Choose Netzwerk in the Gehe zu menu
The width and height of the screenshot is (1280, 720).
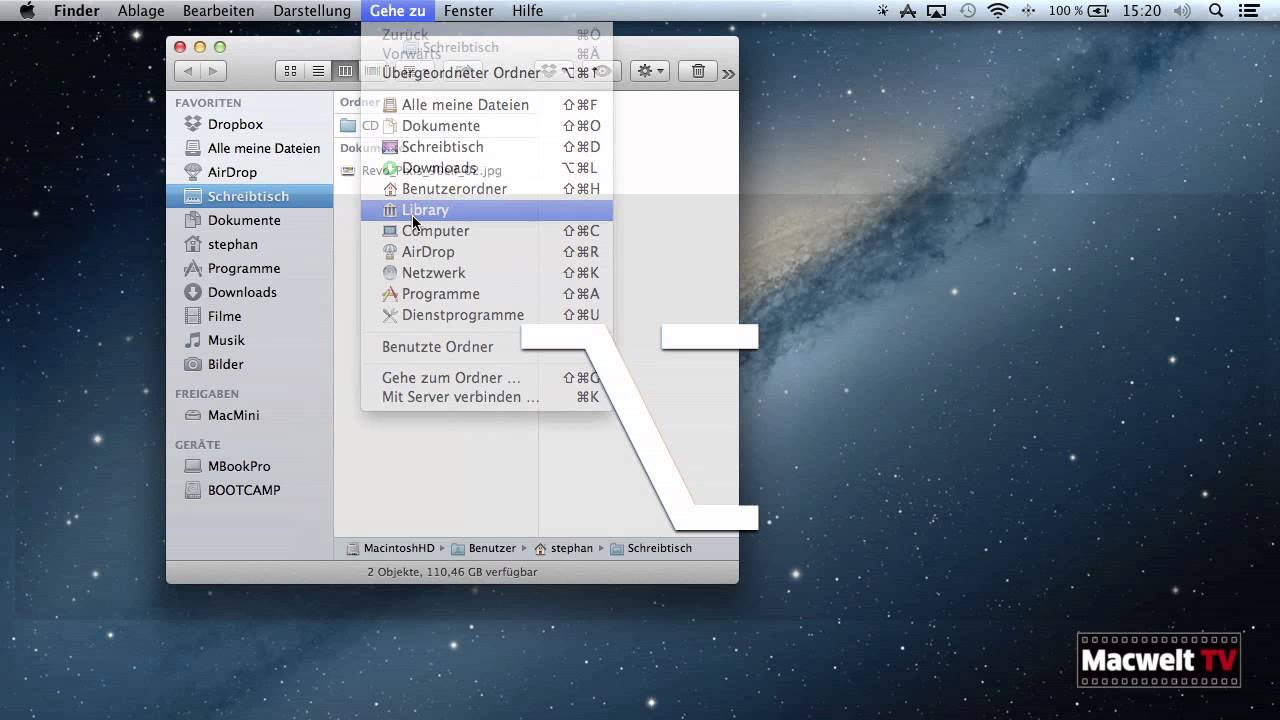pyautogui.click(x=486, y=273)
